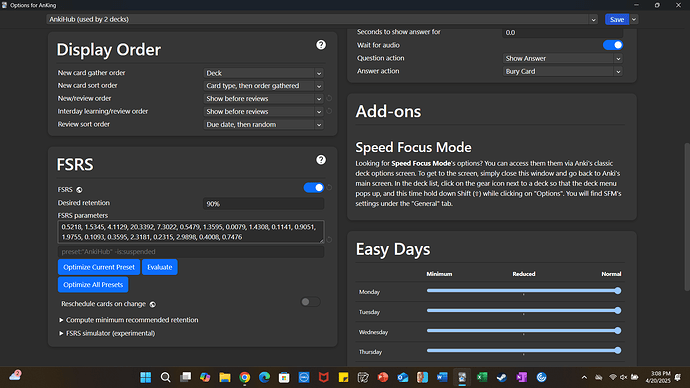Launch Copilot from the taskbar

pyautogui.click(x=205, y=377)
